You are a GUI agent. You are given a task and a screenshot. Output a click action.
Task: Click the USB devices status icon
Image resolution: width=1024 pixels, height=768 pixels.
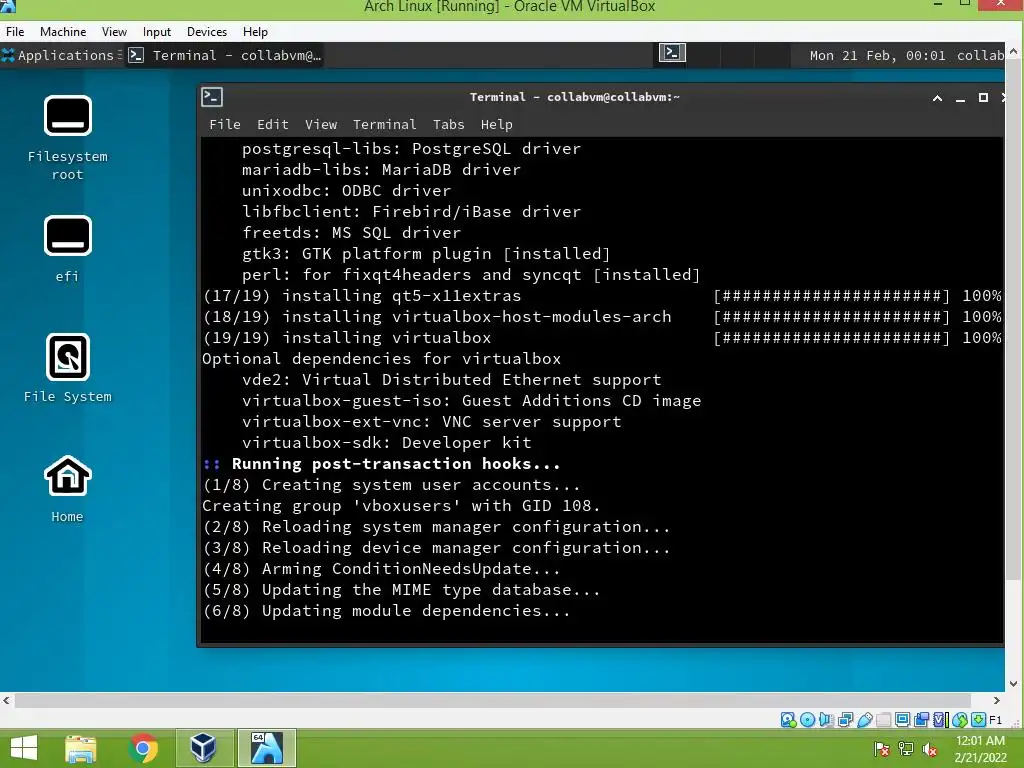(x=865, y=720)
